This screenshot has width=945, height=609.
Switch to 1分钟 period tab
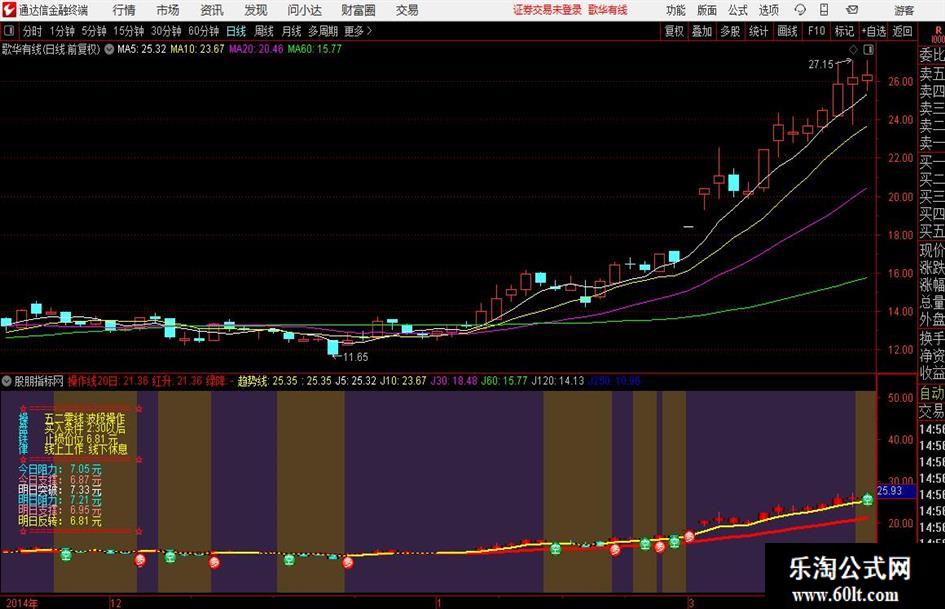point(61,31)
